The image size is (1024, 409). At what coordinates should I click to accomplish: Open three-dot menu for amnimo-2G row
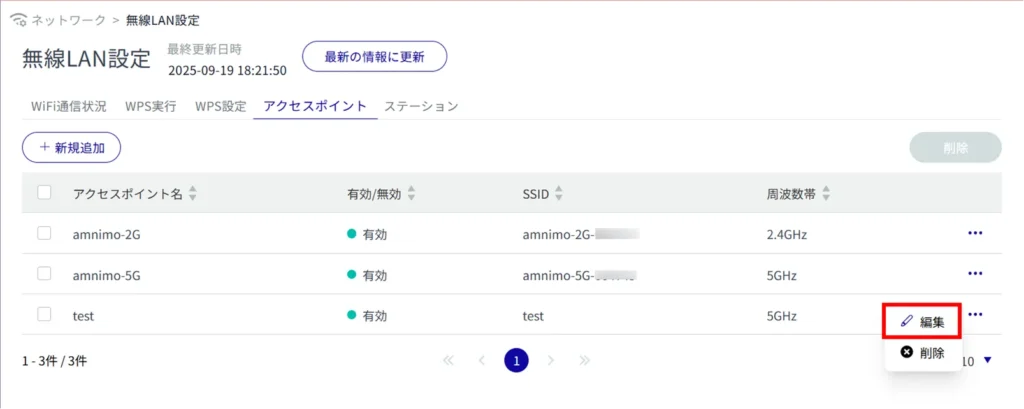tap(975, 233)
